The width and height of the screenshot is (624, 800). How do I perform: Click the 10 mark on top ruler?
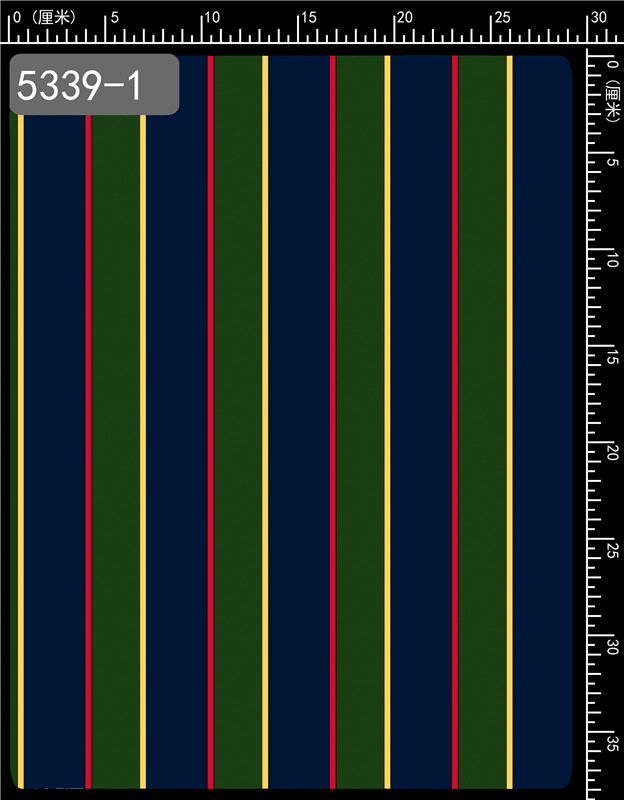coord(212,17)
